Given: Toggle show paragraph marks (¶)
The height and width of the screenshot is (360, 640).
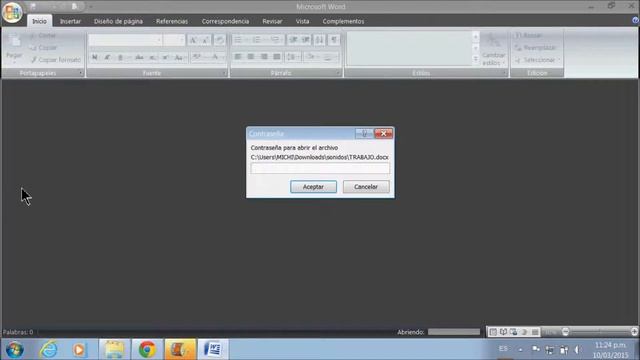Looking at the screenshot, I should (x=334, y=40).
